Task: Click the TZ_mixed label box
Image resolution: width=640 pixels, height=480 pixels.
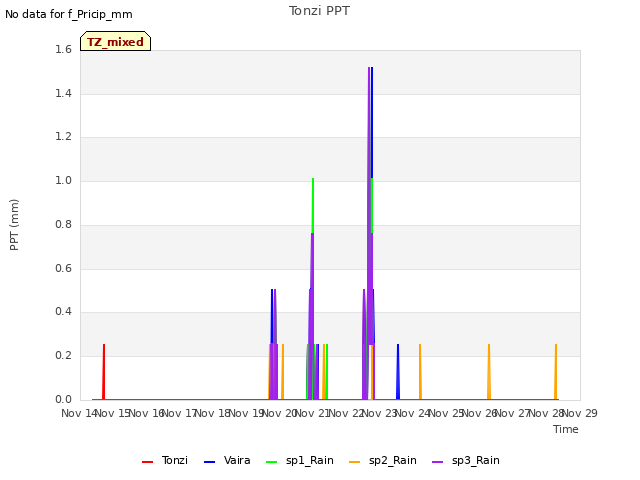Action: tap(116, 41)
